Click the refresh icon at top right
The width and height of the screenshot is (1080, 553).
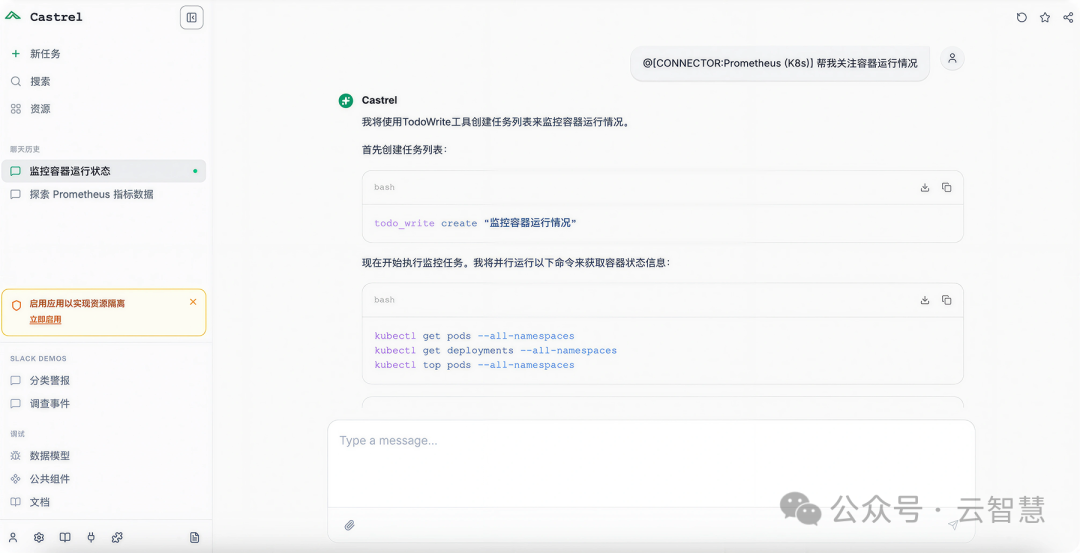point(1022,18)
